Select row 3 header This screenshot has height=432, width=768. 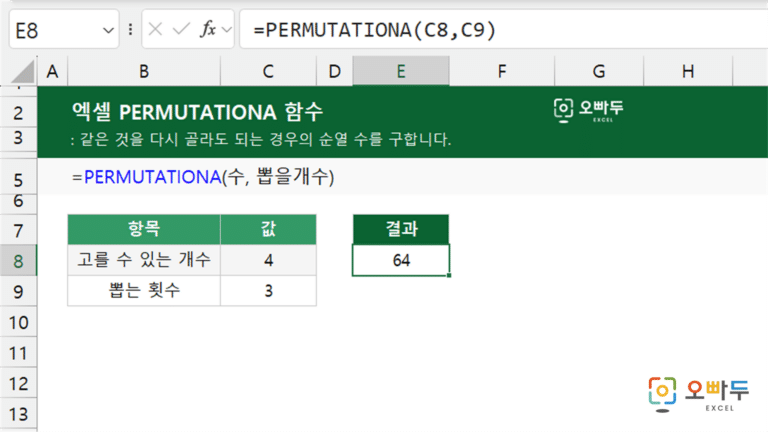[x=18, y=139]
